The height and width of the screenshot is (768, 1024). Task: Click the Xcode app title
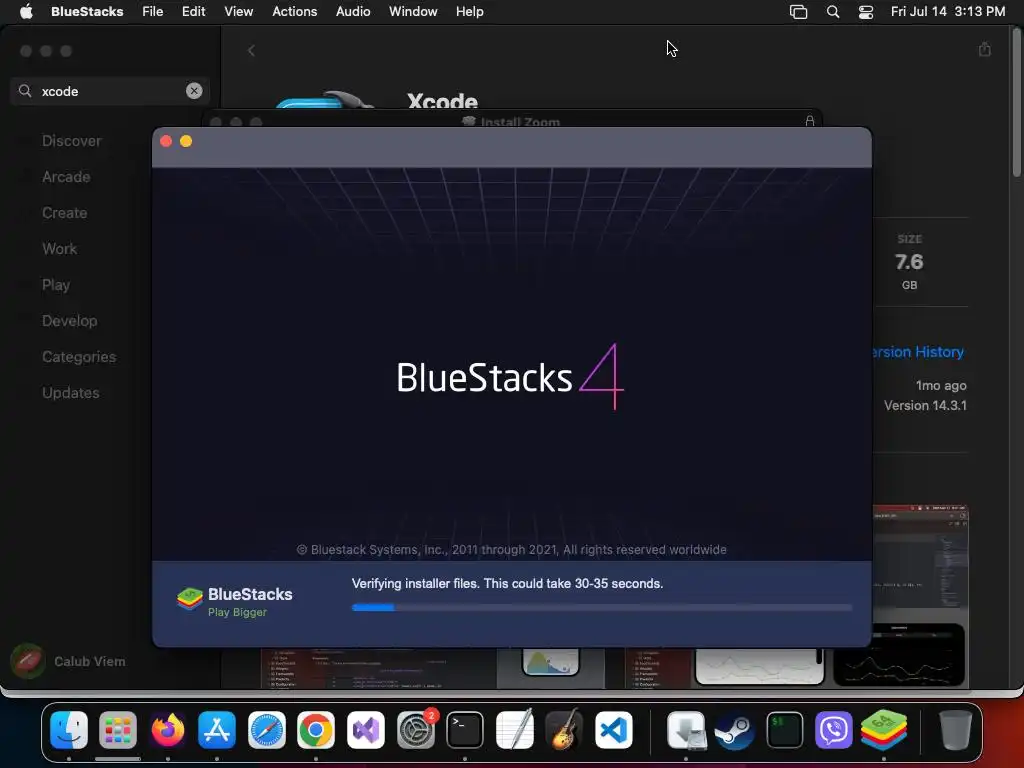pos(442,100)
